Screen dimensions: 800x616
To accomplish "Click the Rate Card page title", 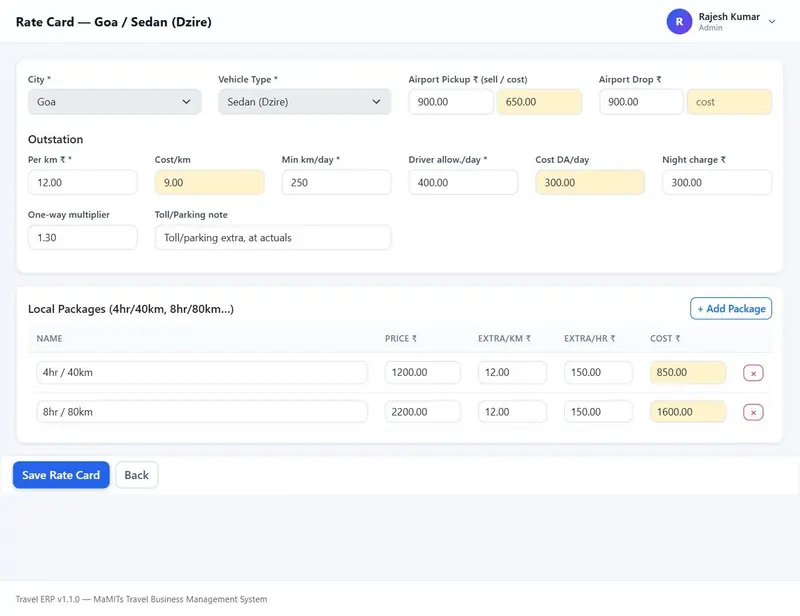I will click(114, 22).
